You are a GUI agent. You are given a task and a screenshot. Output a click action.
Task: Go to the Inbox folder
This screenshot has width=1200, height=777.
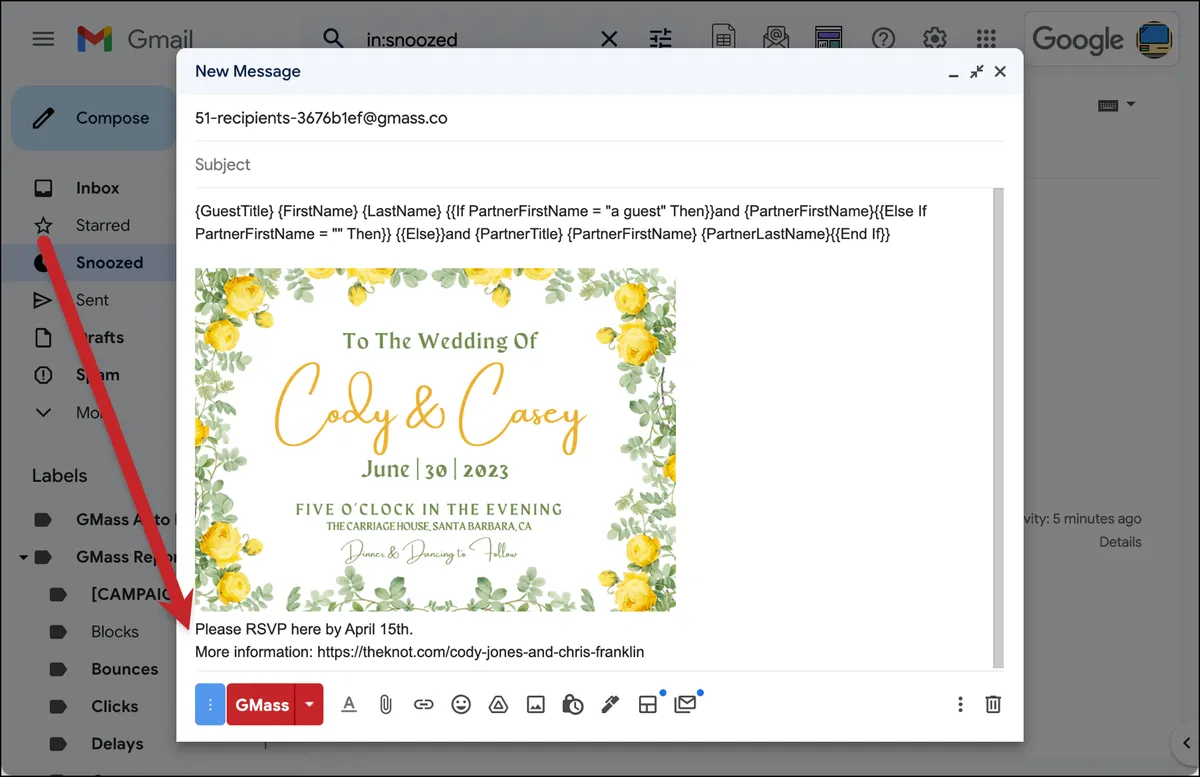tap(97, 188)
